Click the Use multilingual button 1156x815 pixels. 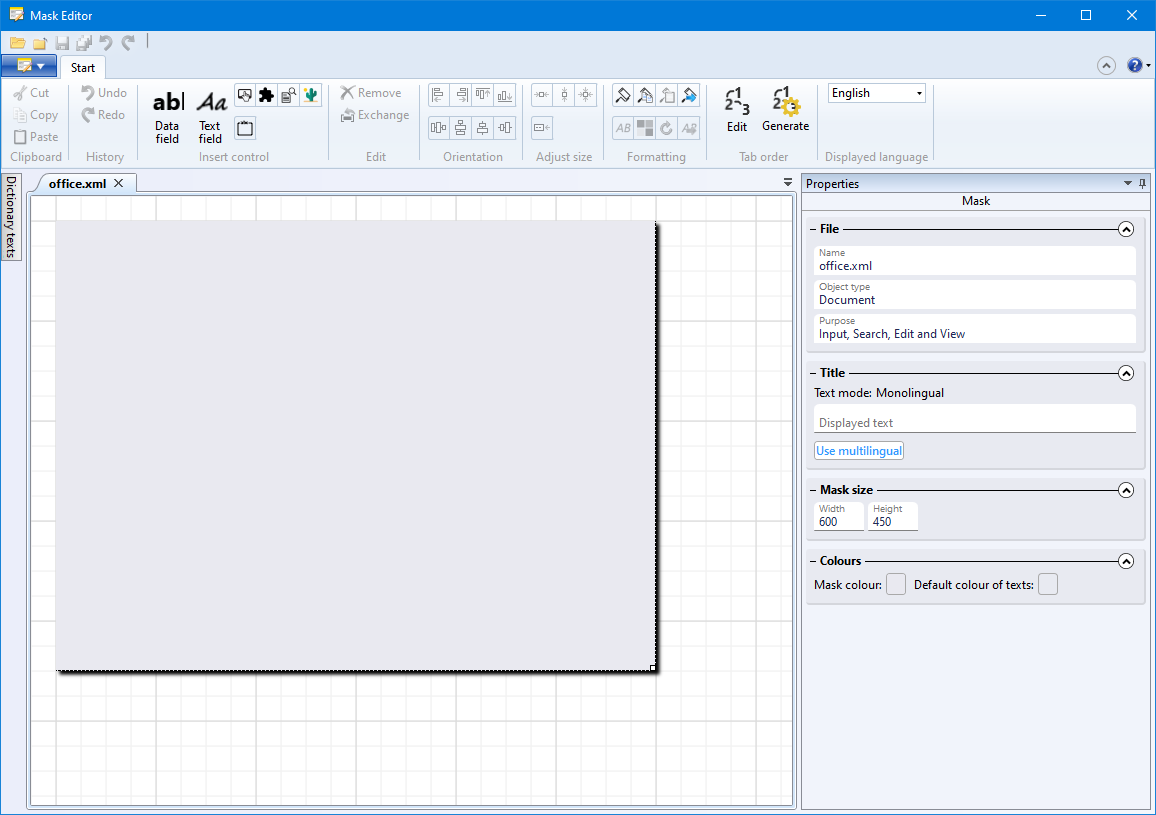pyautogui.click(x=859, y=451)
